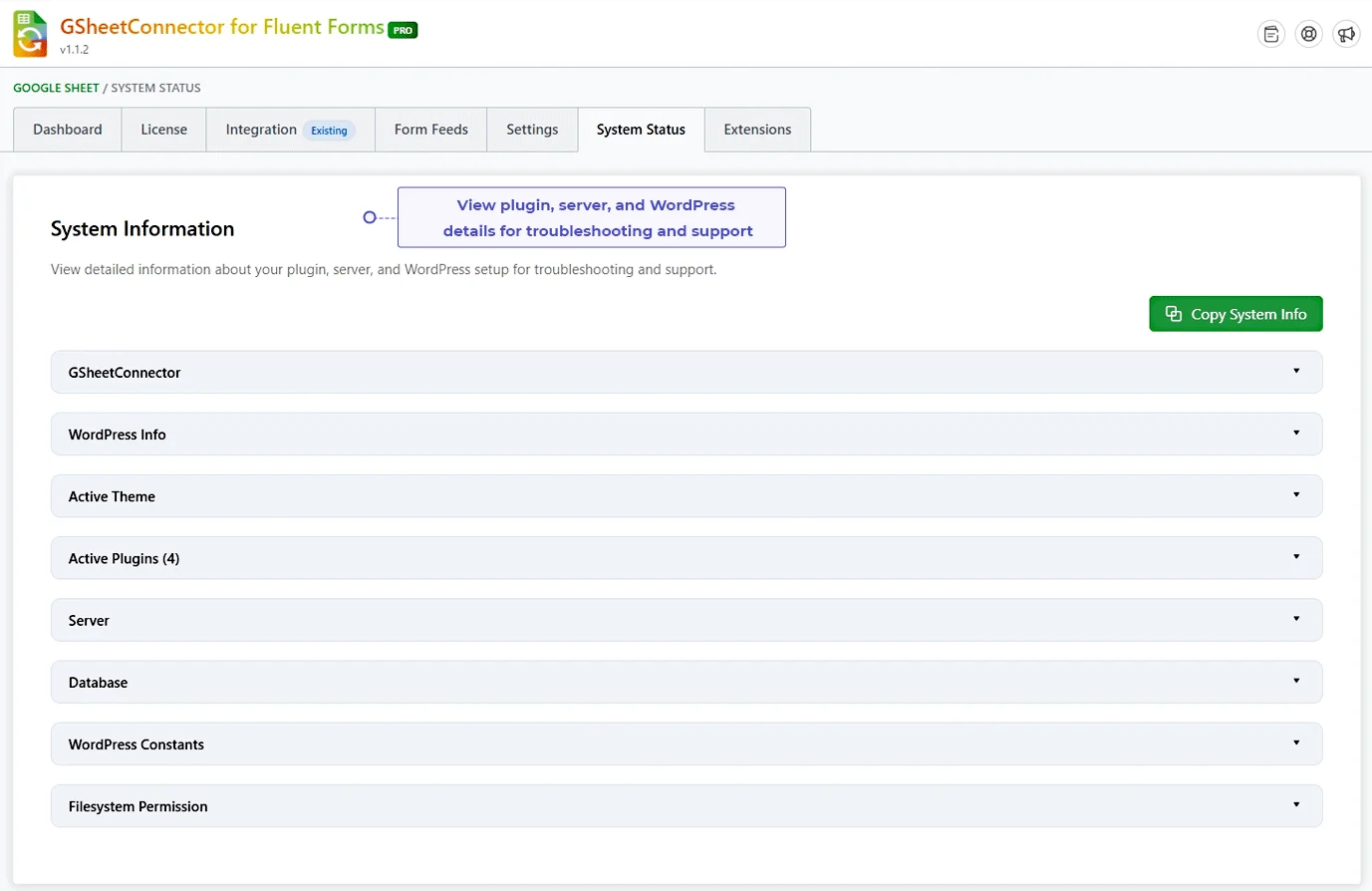Click the GSheetConnector logo icon
The height and width of the screenshot is (891, 1372).
coord(30,34)
